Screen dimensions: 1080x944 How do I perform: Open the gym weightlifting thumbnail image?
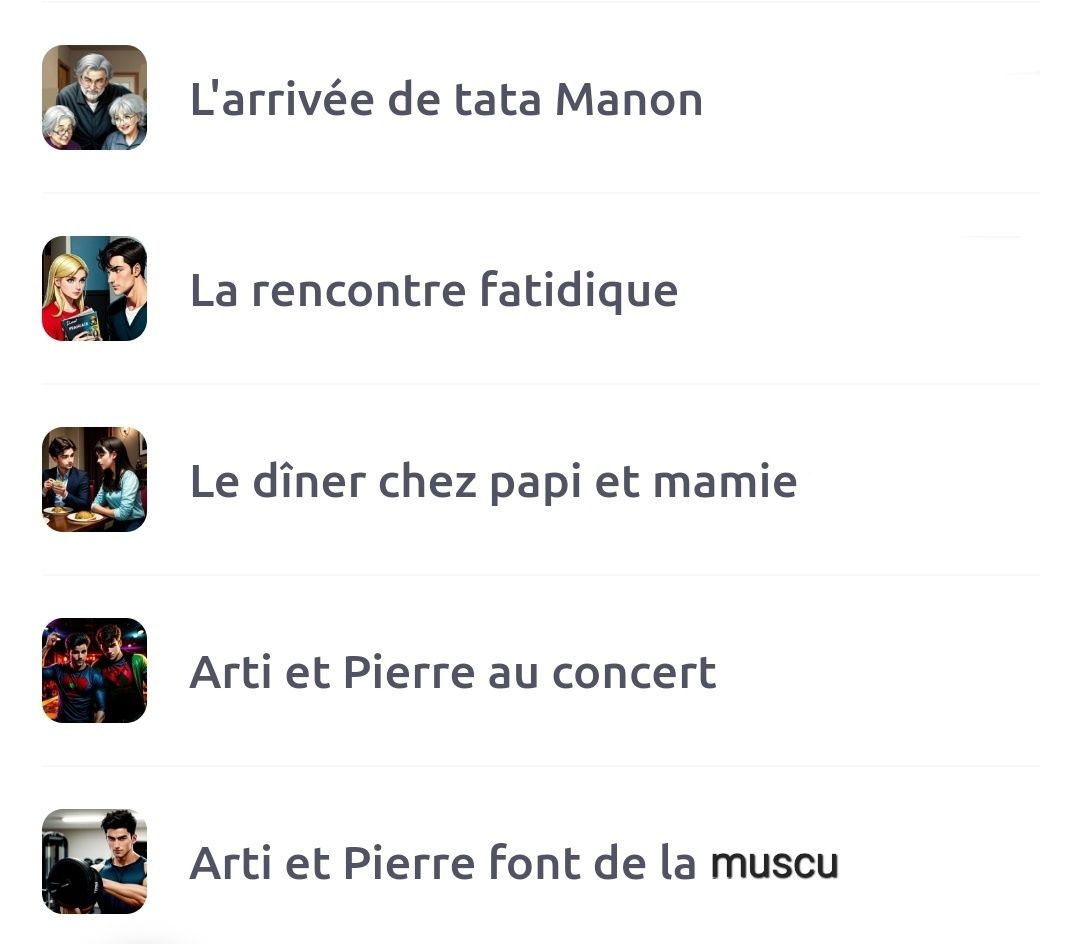94,861
